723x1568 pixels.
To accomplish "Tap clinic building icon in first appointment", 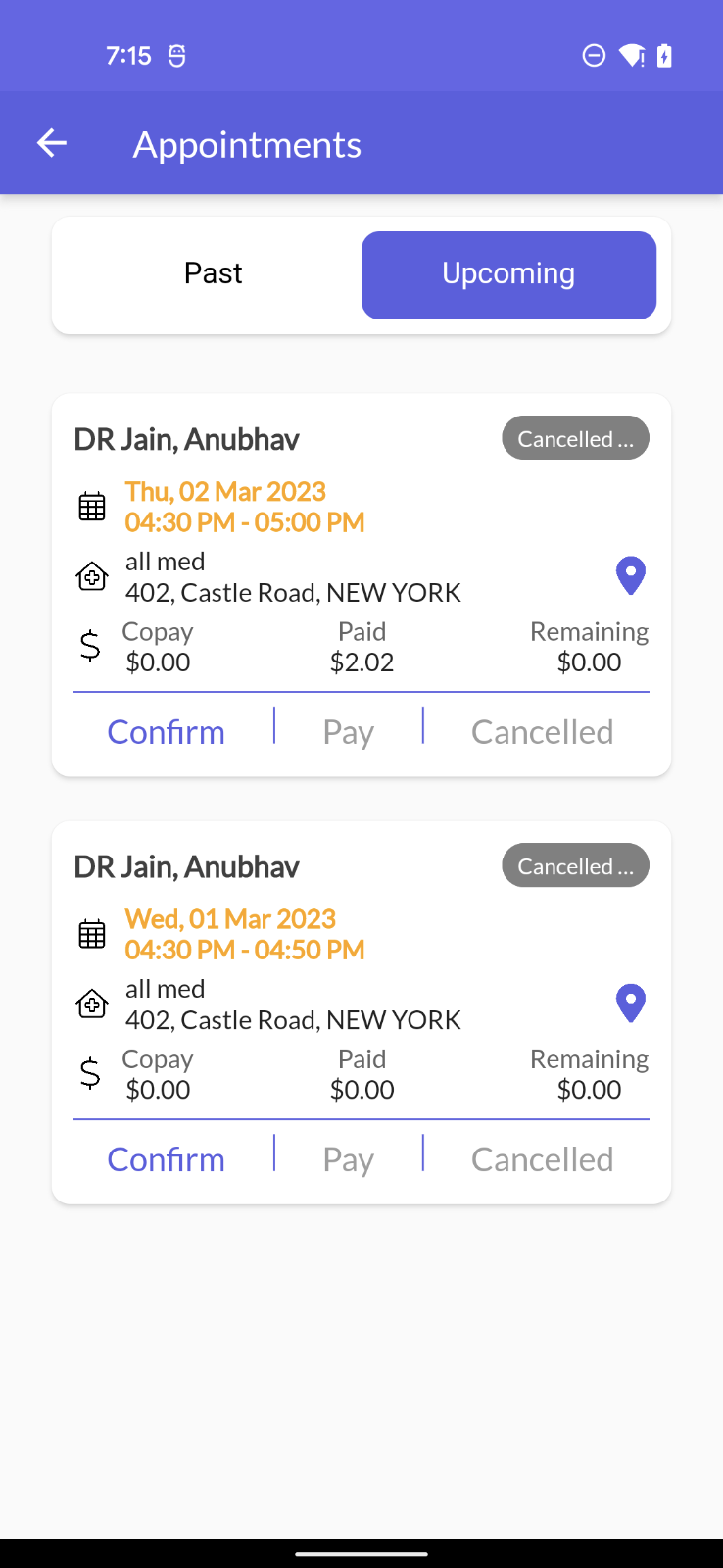I will 92,576.
